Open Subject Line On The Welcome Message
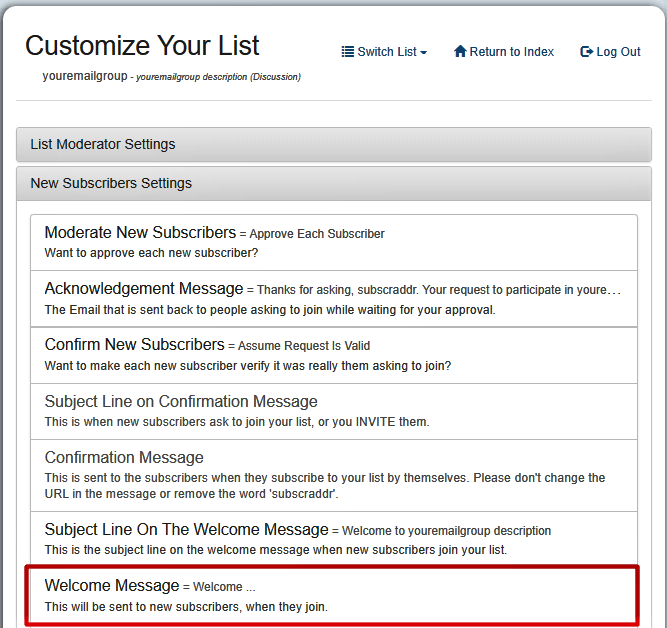667x628 pixels. (334, 539)
